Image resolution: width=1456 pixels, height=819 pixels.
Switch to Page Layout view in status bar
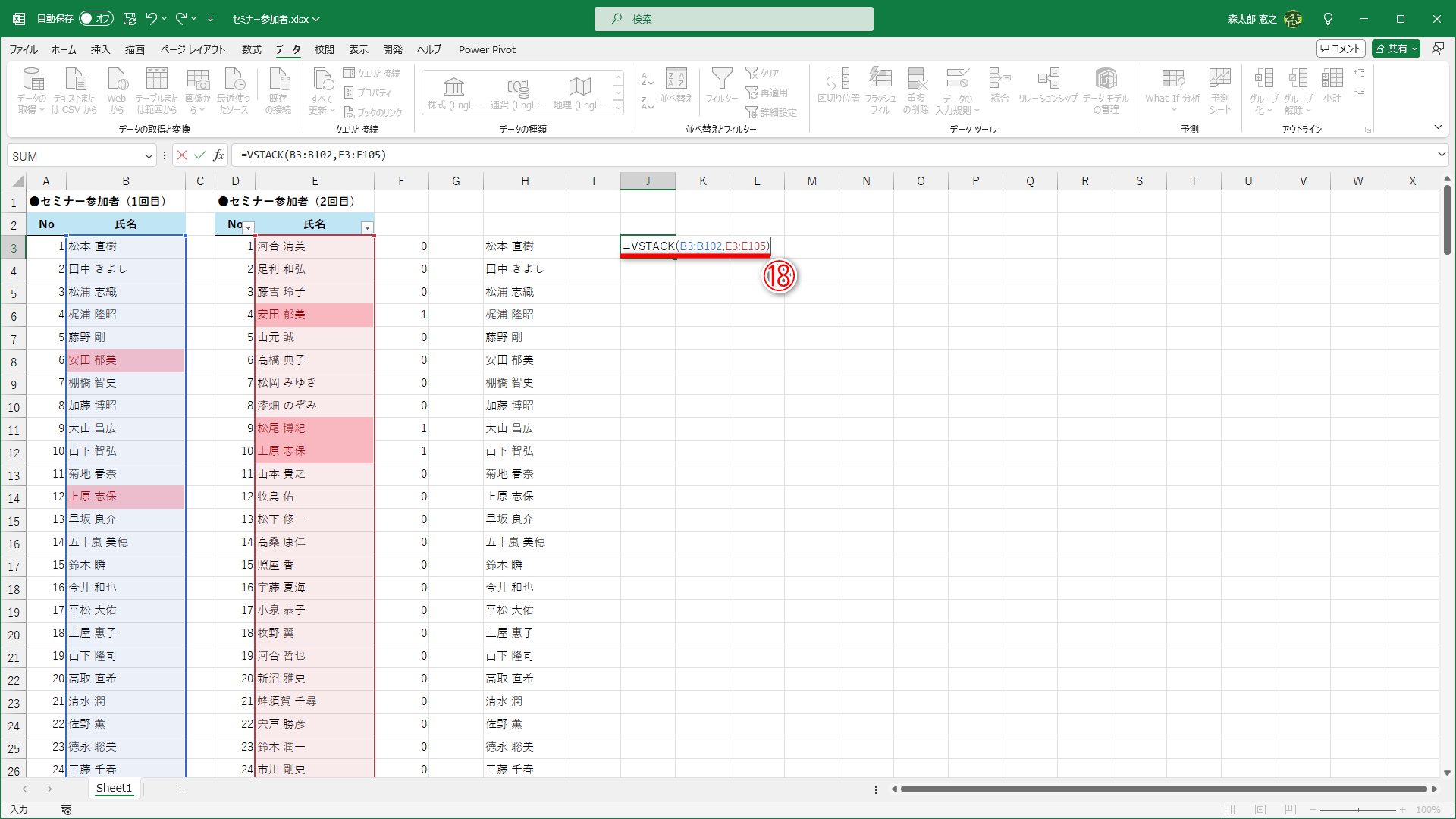(1260, 810)
